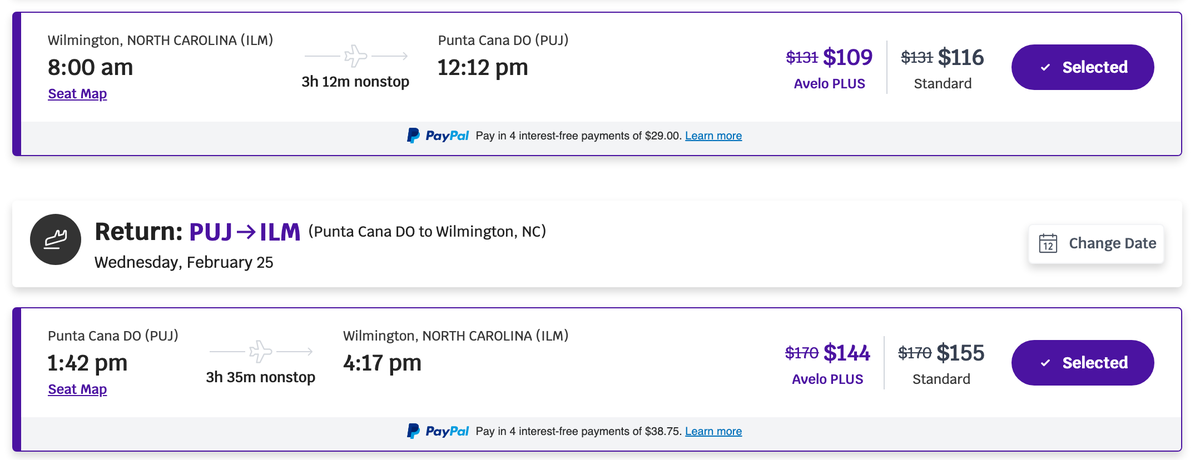Click the PayPal logo under the 8:00 am flight
This screenshot has height=460, width=1200.
438,136
